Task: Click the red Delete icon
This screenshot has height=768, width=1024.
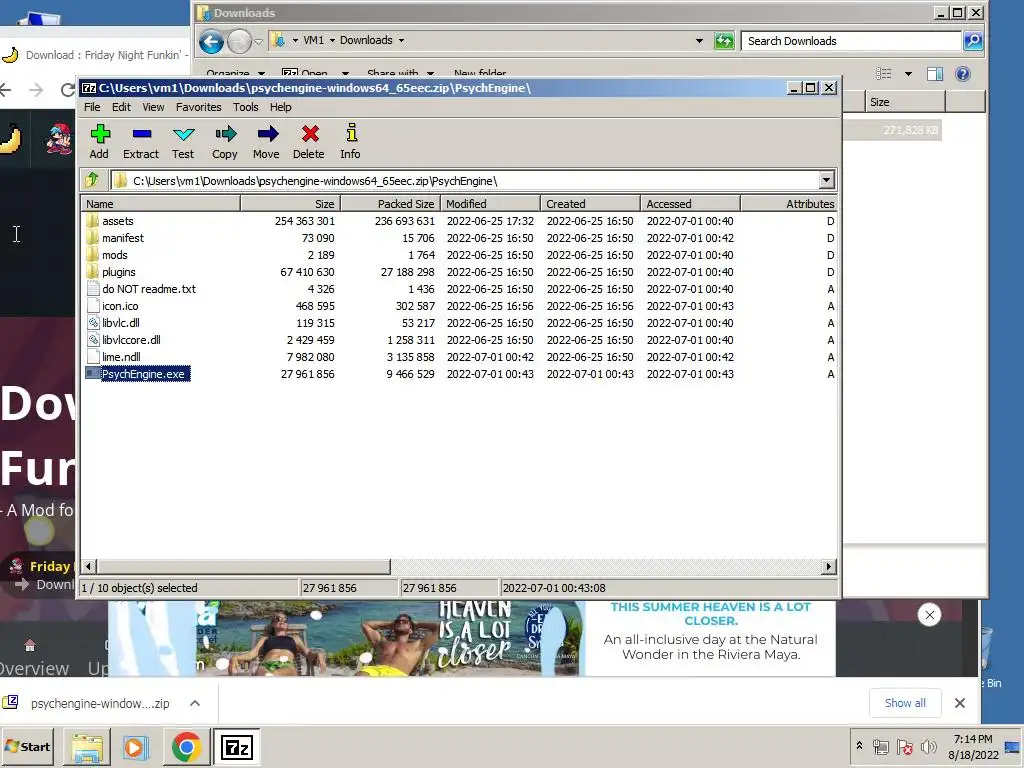Action: click(x=308, y=142)
